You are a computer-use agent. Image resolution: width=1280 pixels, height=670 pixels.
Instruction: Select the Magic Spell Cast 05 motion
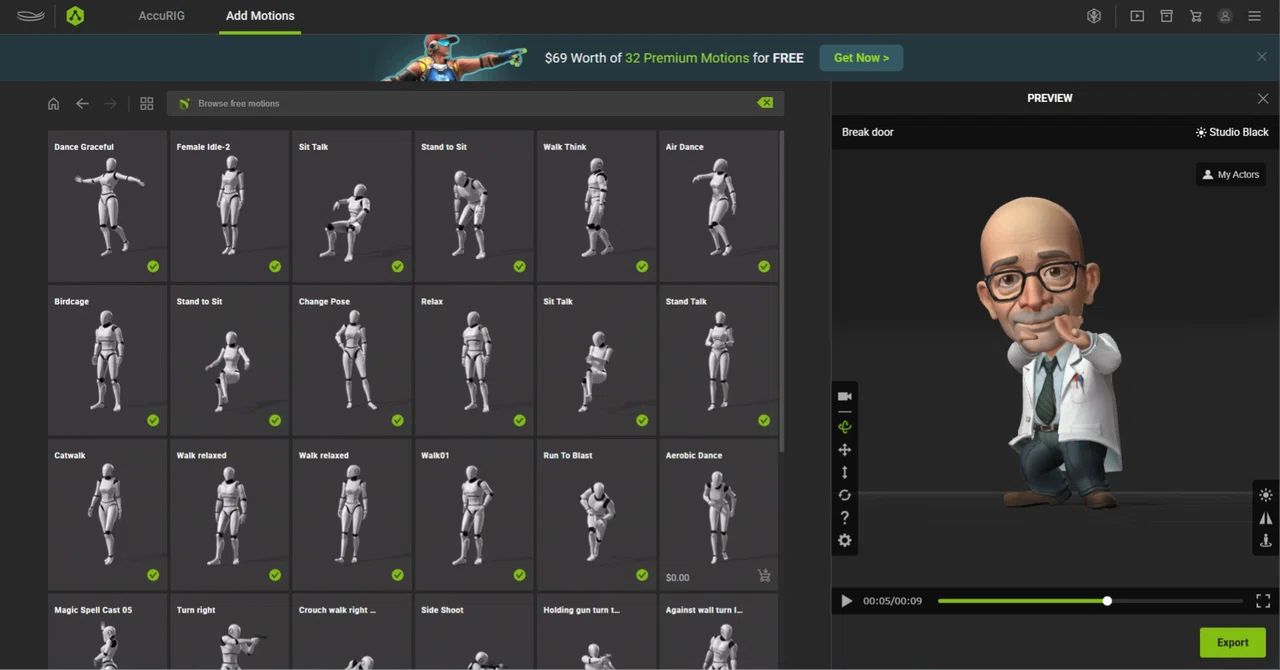[107, 632]
